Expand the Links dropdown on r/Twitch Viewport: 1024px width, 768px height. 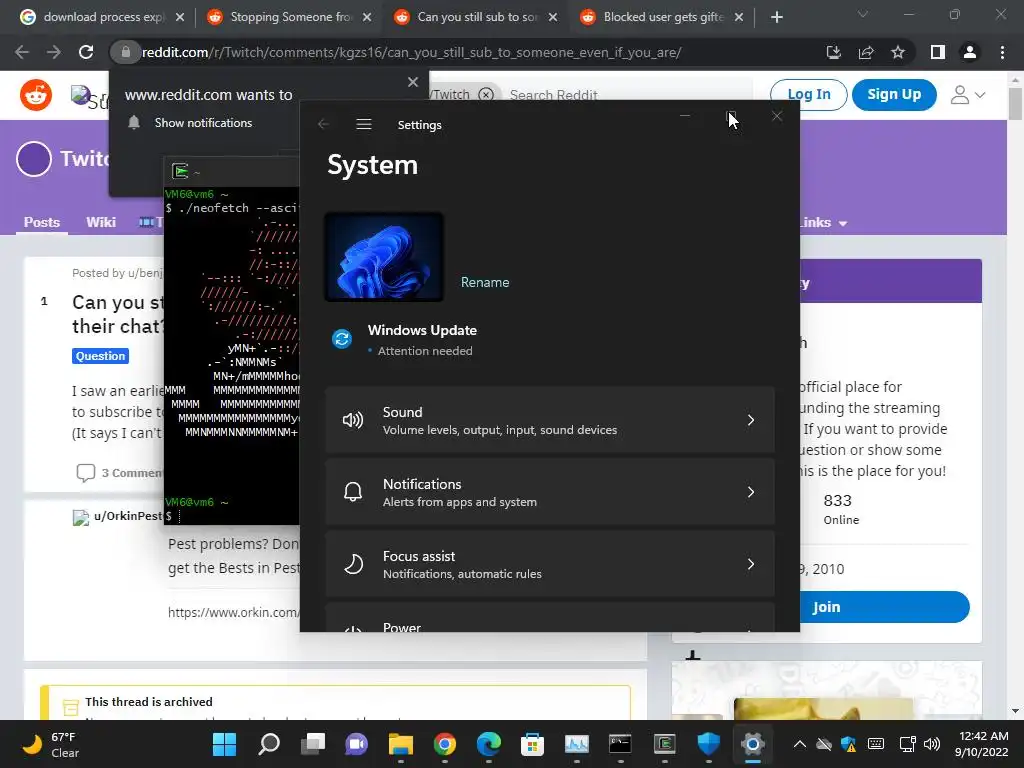(823, 223)
